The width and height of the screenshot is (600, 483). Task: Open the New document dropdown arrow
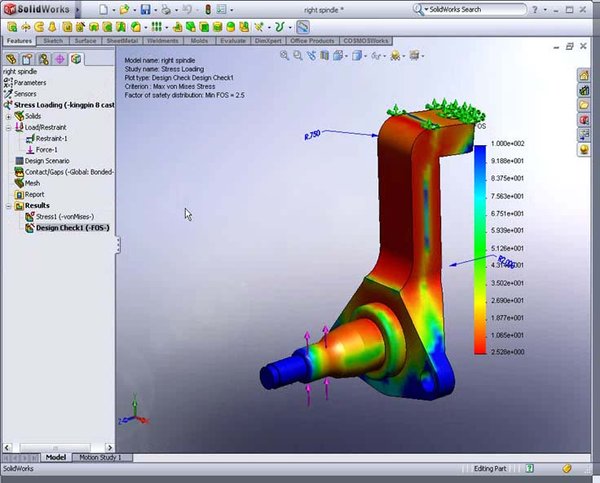point(114,10)
